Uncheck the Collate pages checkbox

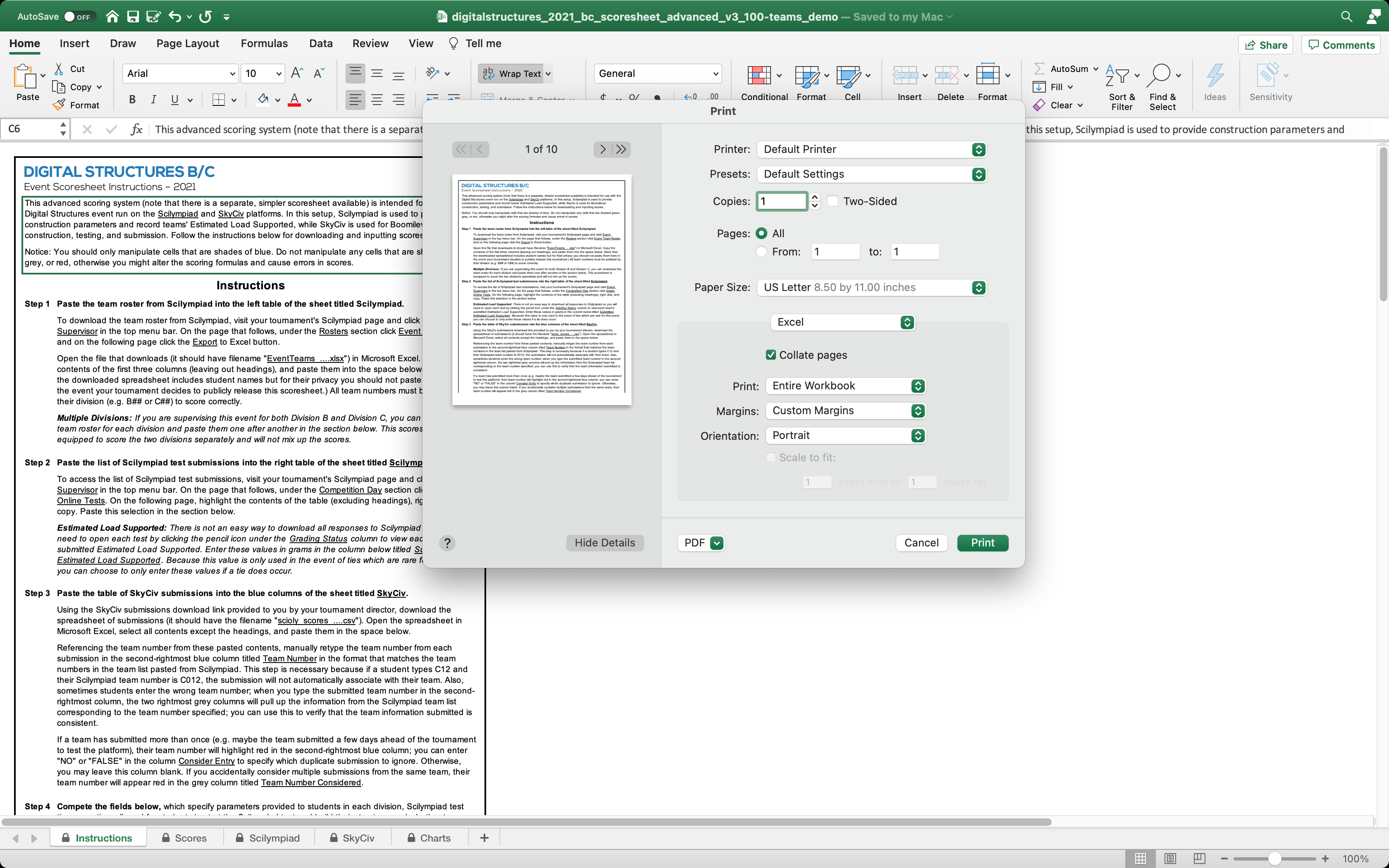[771, 355]
